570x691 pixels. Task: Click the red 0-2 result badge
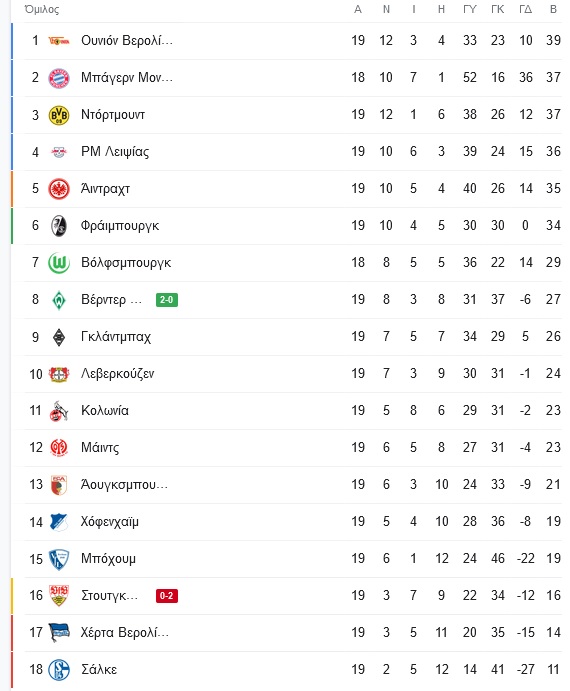(167, 596)
